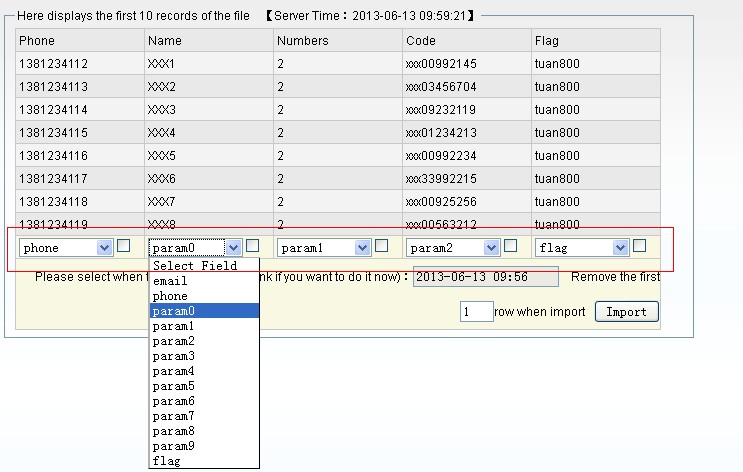Screen dimensions: 743x472
Task: Tick the checkbox next to phone dropdown
Action: click(x=123, y=246)
